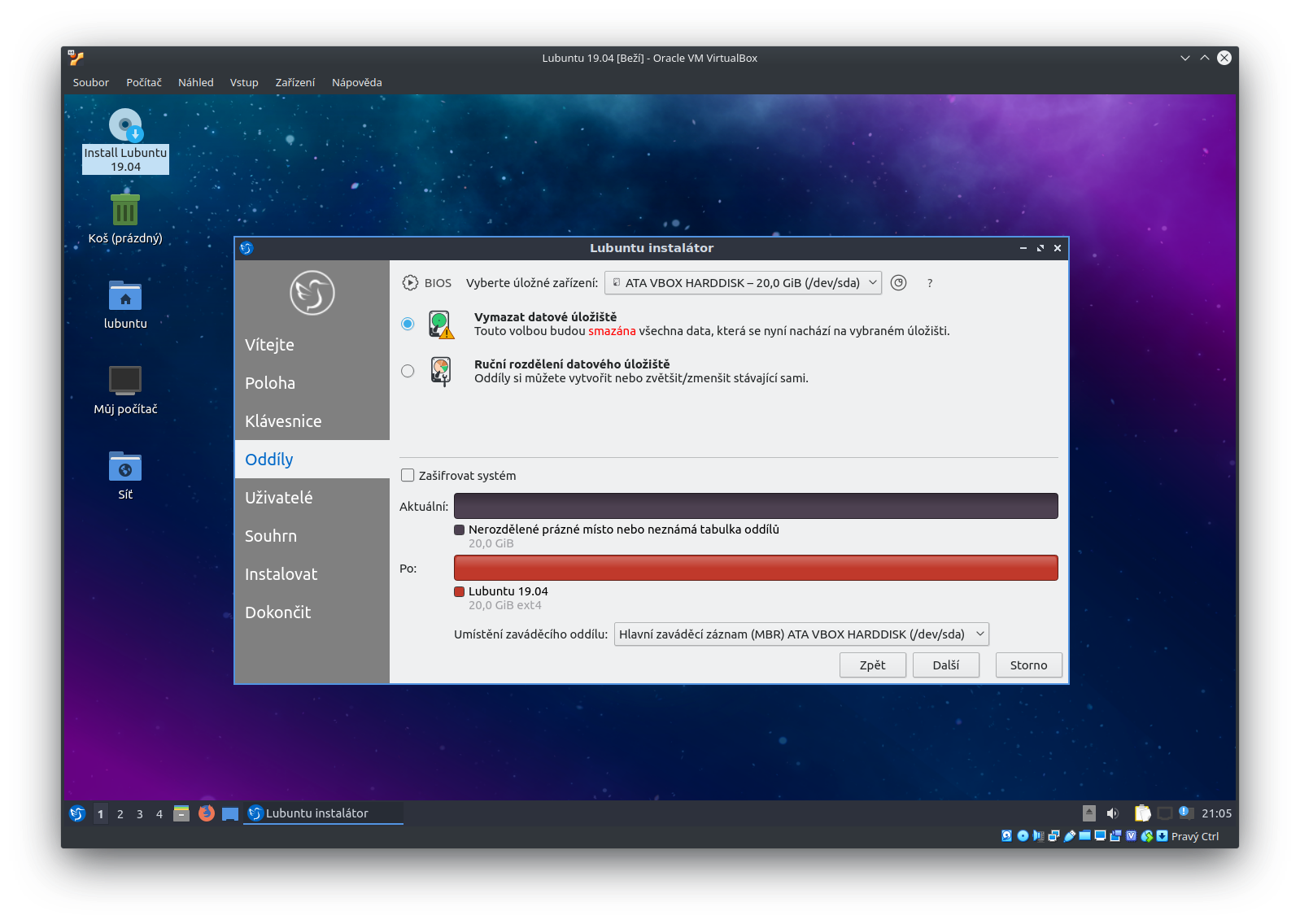
Task: Launch Firefox from the guest panel
Action: coord(207,813)
